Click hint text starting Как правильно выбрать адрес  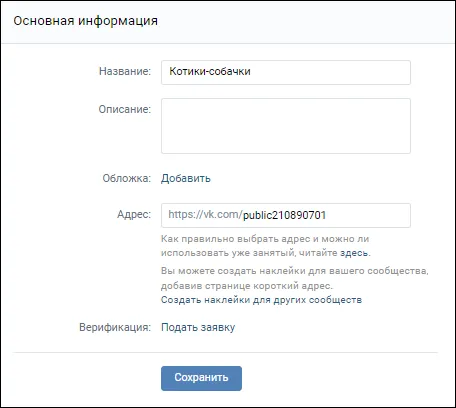[266, 246]
